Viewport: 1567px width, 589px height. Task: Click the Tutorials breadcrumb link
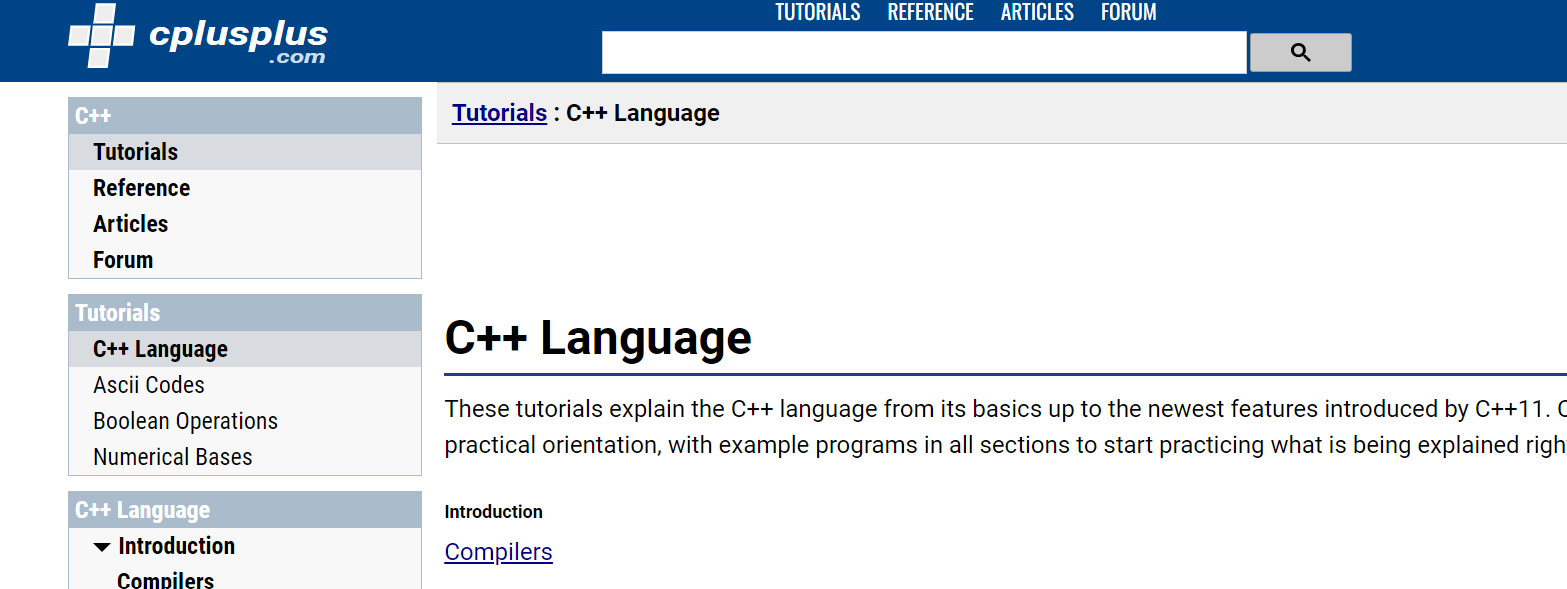pyautogui.click(x=499, y=113)
